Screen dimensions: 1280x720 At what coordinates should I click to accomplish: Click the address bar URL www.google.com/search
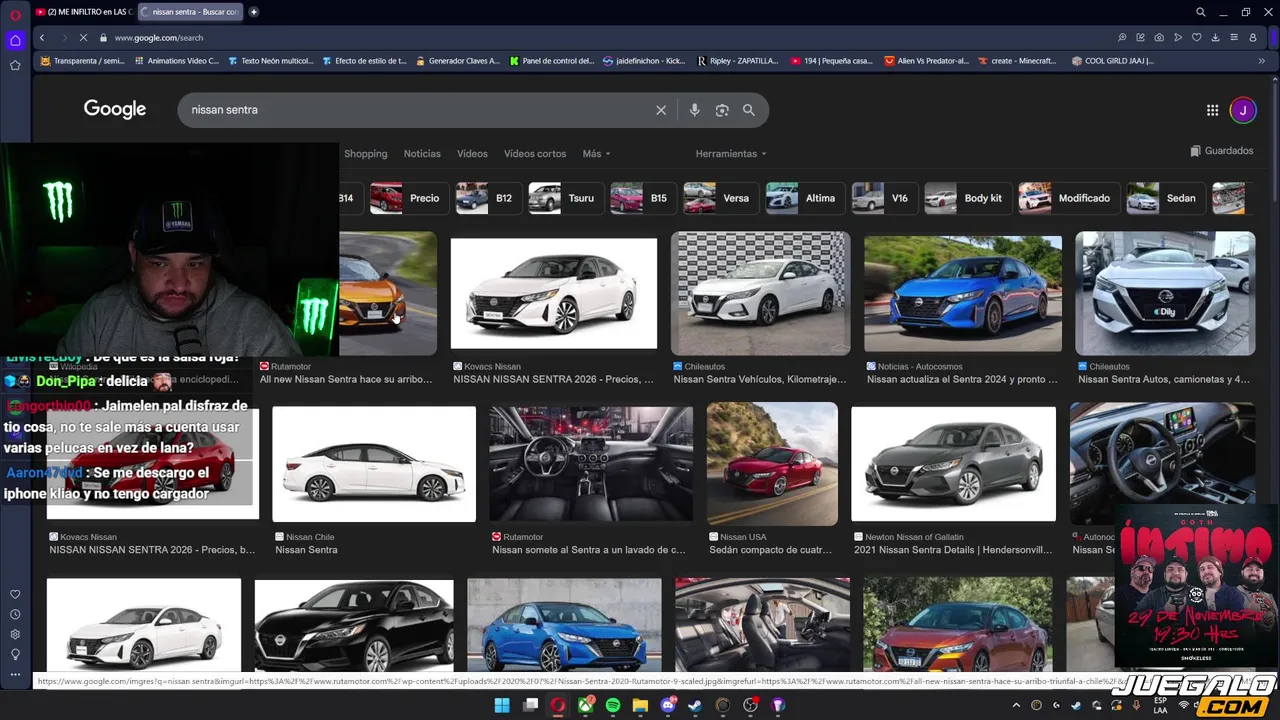(x=159, y=38)
